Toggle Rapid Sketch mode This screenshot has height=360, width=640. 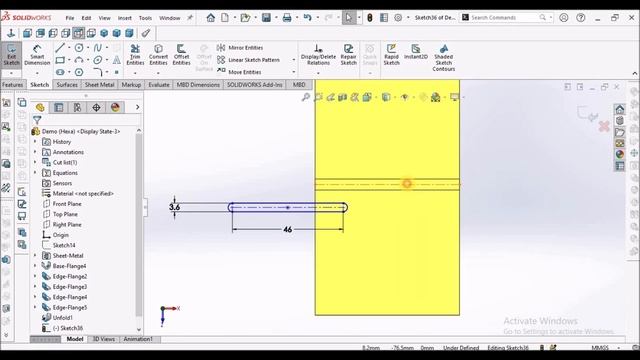(x=391, y=55)
